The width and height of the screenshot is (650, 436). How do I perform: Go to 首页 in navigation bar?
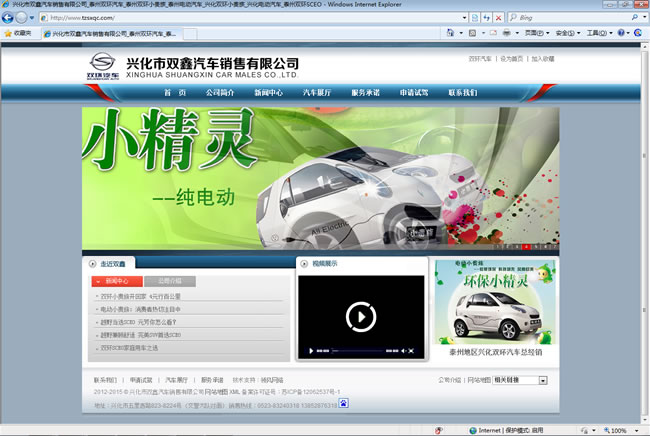point(175,93)
